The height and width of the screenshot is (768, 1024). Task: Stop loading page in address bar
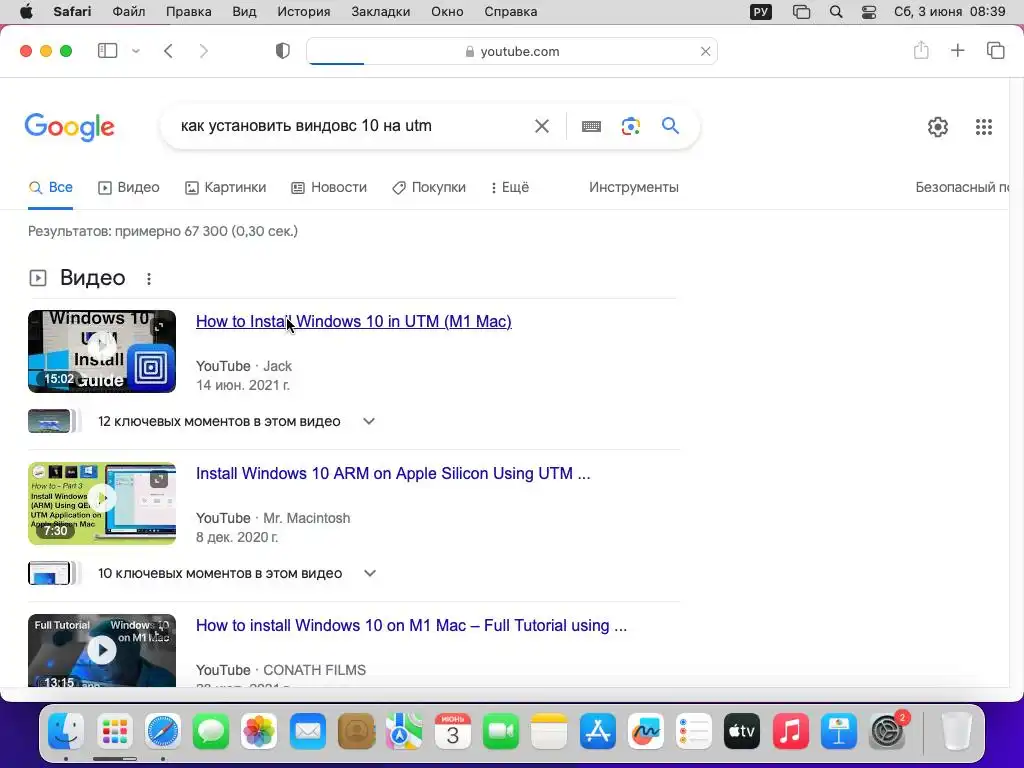705,51
